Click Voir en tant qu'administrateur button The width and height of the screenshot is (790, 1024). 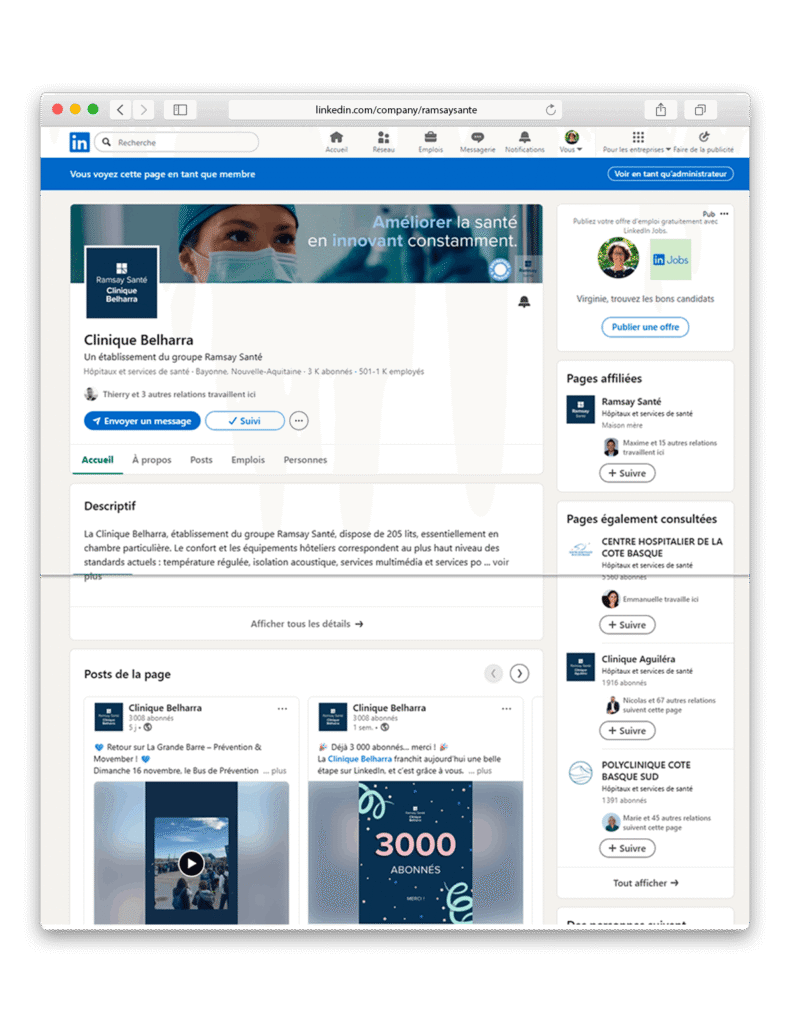[671, 174]
